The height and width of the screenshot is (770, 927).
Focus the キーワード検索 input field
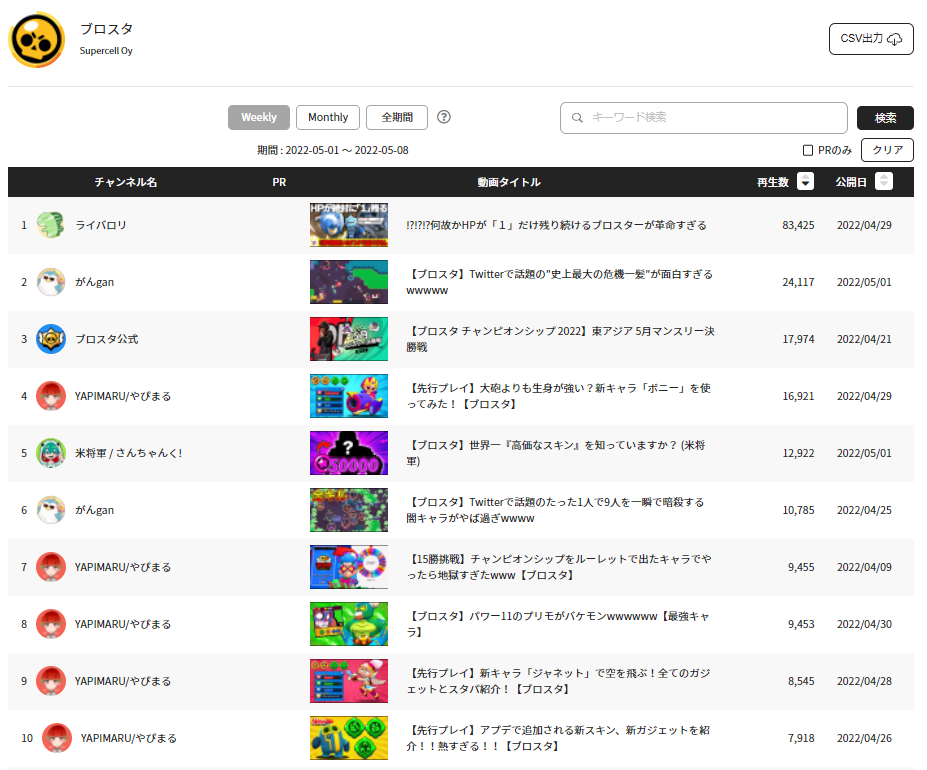pyautogui.click(x=704, y=118)
